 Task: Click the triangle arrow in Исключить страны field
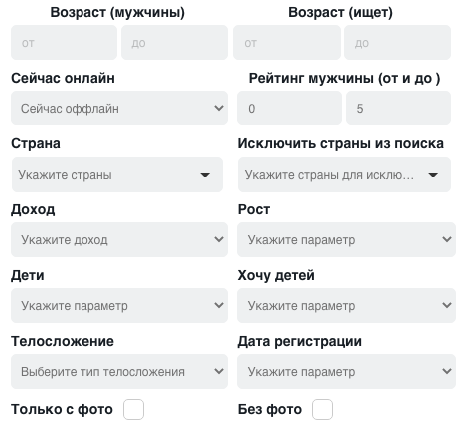click(x=433, y=175)
